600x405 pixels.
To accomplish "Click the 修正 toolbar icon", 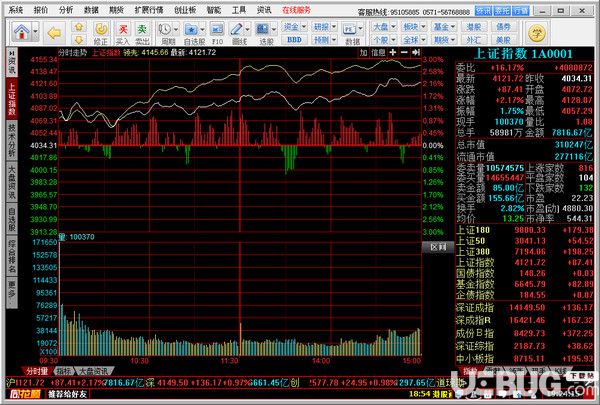I will coord(101,33).
